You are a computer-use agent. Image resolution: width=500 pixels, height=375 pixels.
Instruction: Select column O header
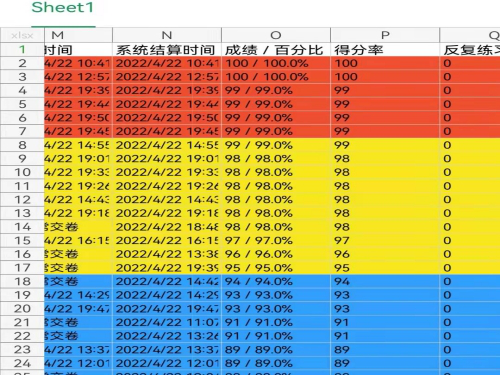point(276,35)
